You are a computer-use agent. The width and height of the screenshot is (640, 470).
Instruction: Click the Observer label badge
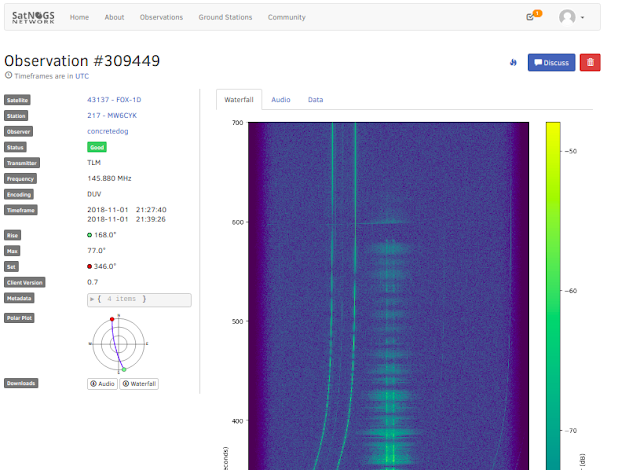[x=18, y=132]
